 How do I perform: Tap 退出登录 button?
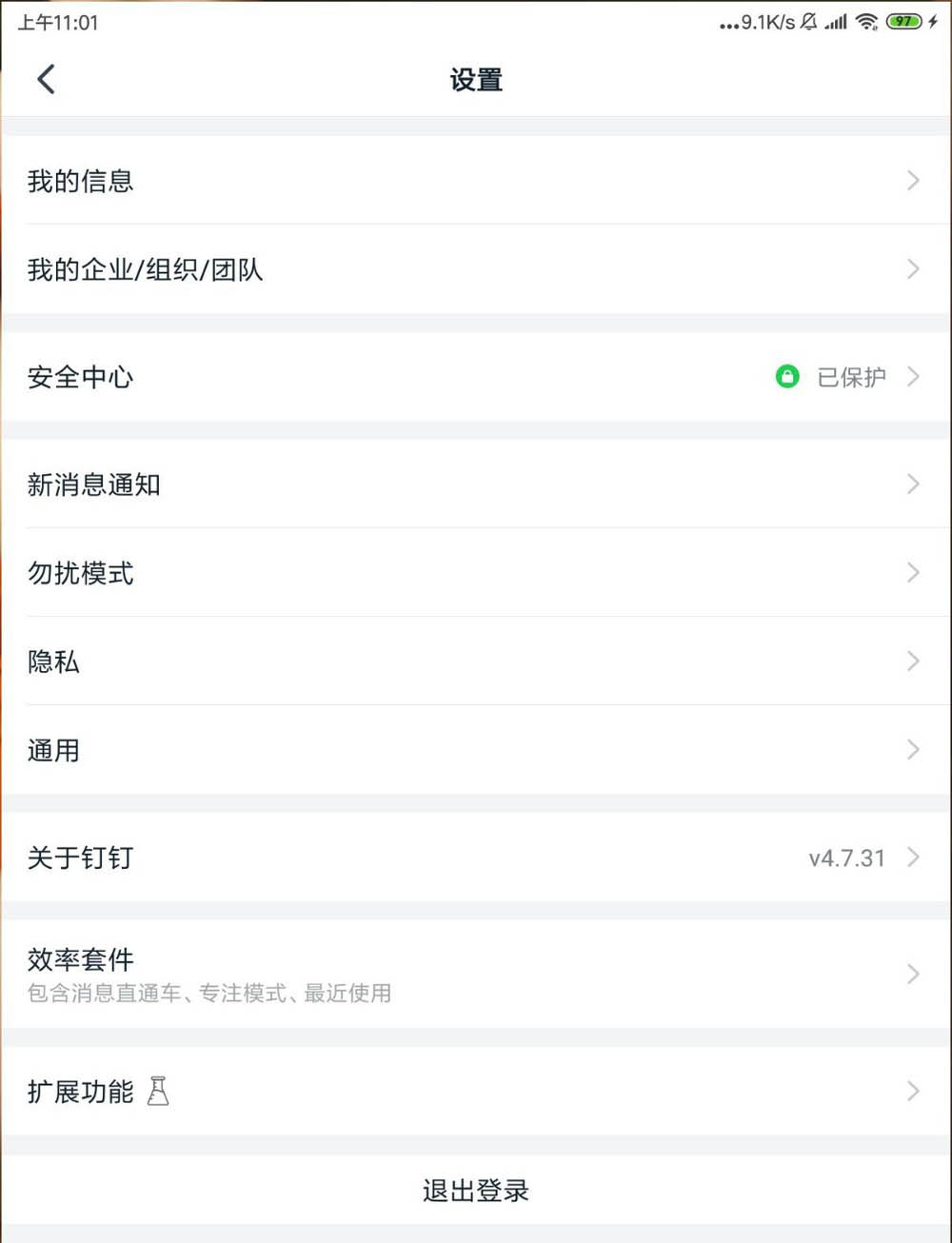tap(476, 1190)
